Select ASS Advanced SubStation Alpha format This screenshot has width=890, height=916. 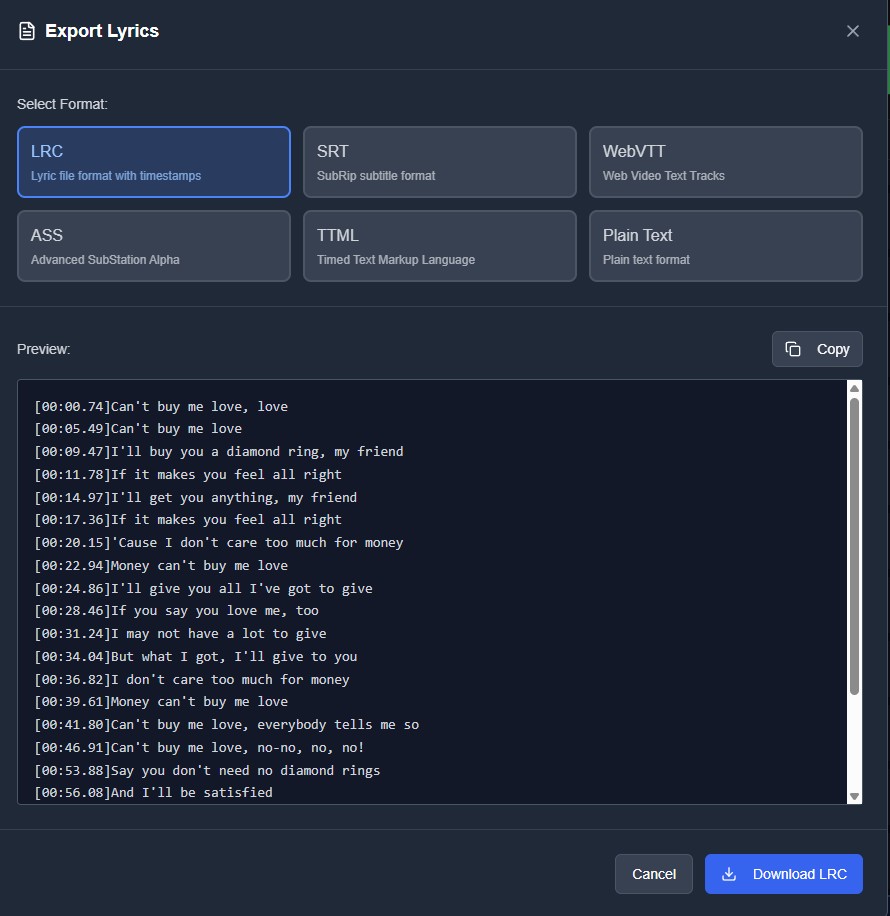click(x=154, y=246)
